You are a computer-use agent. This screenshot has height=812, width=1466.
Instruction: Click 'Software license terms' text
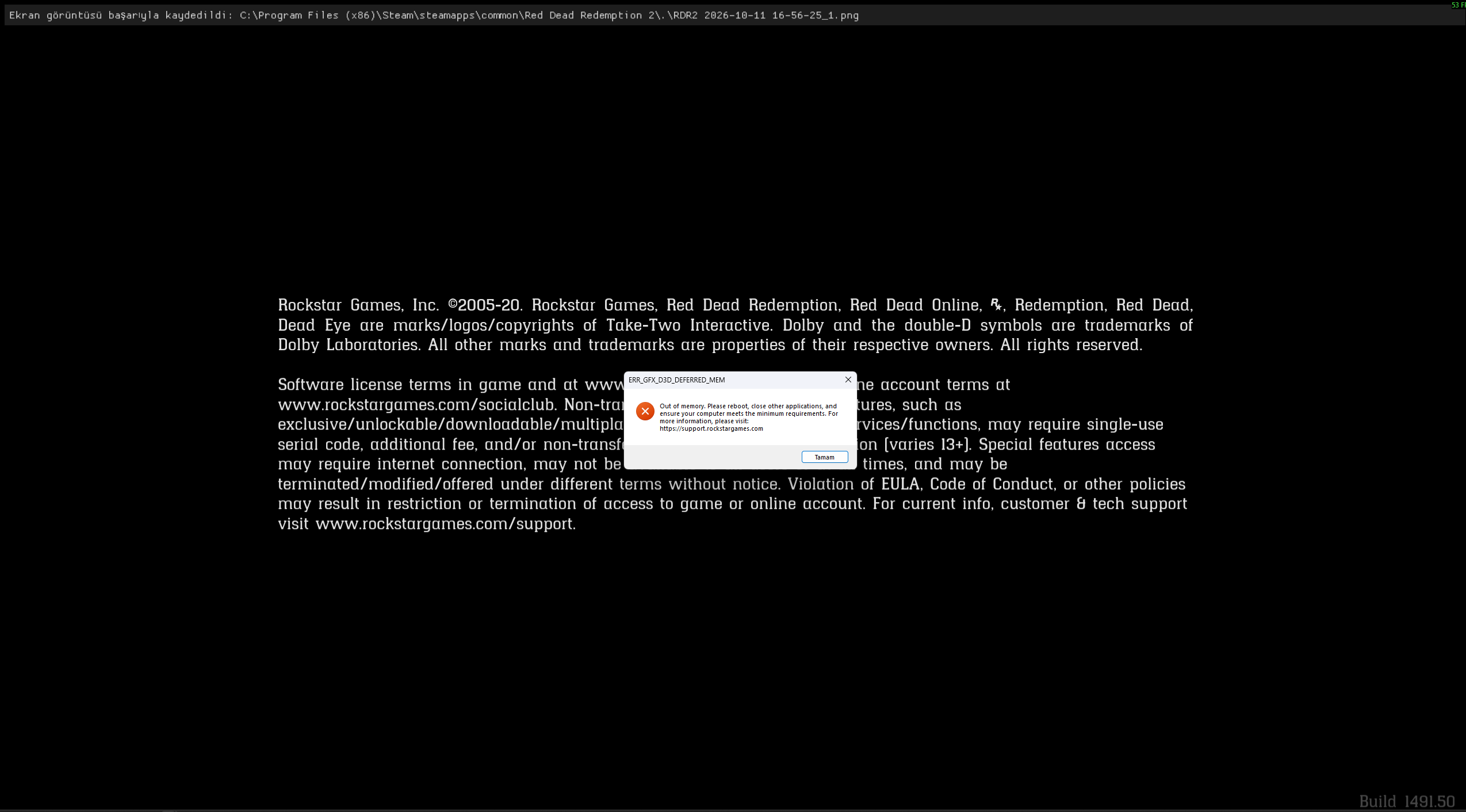coord(365,385)
